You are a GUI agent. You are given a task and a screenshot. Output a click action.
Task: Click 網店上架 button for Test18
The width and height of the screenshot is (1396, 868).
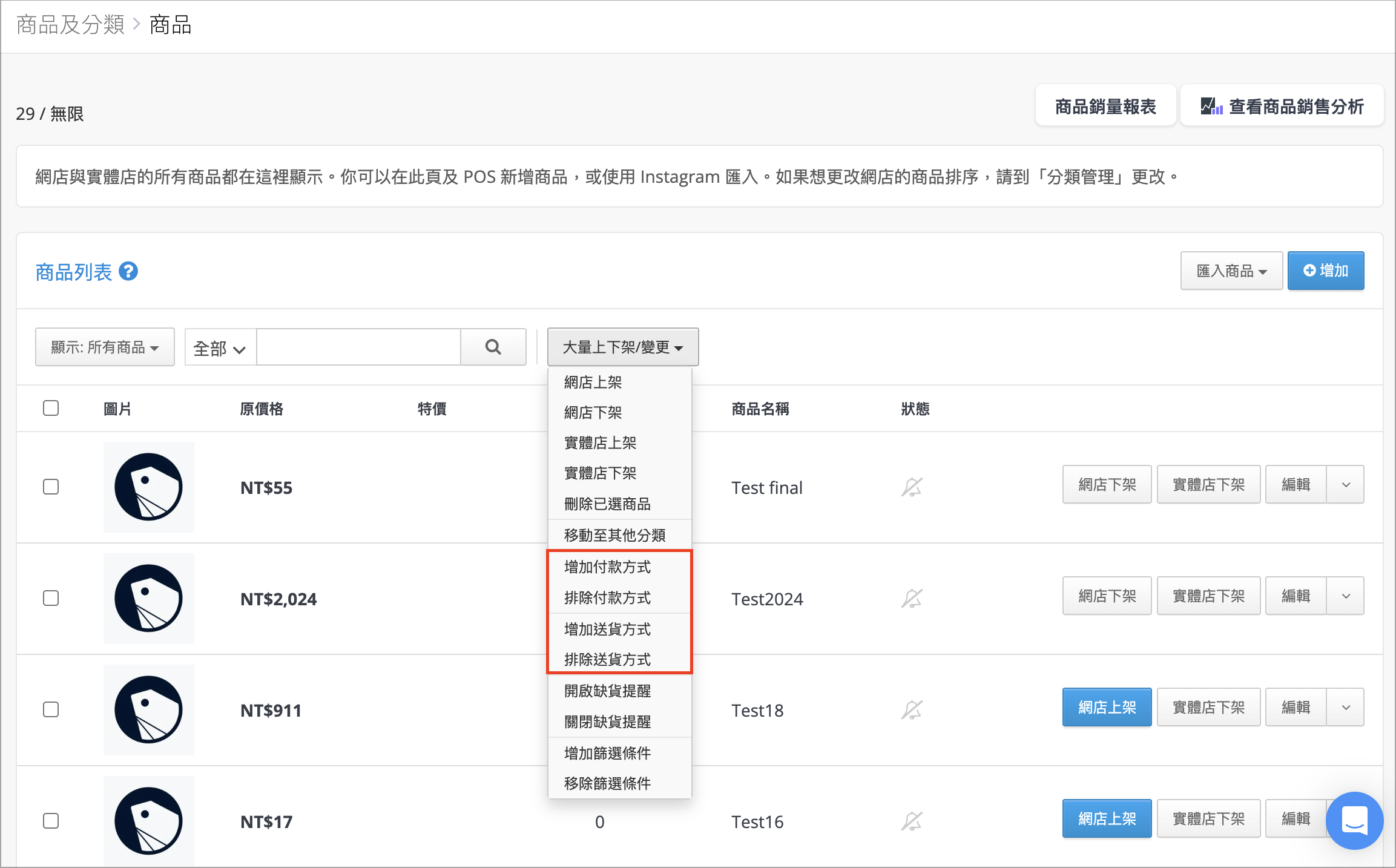click(1107, 707)
